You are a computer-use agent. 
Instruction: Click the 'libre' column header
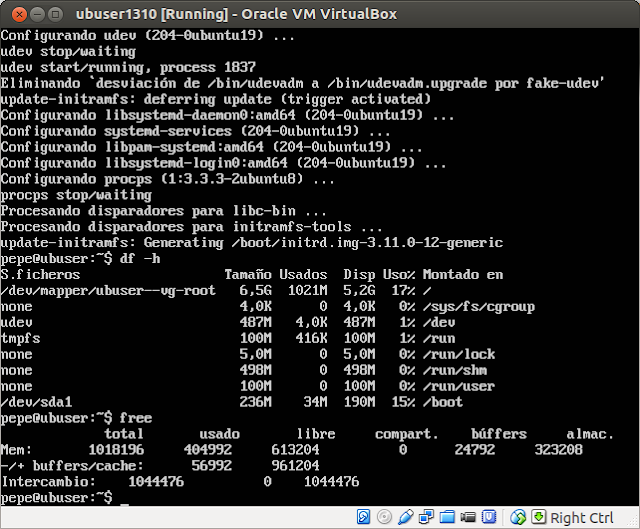coord(316,434)
